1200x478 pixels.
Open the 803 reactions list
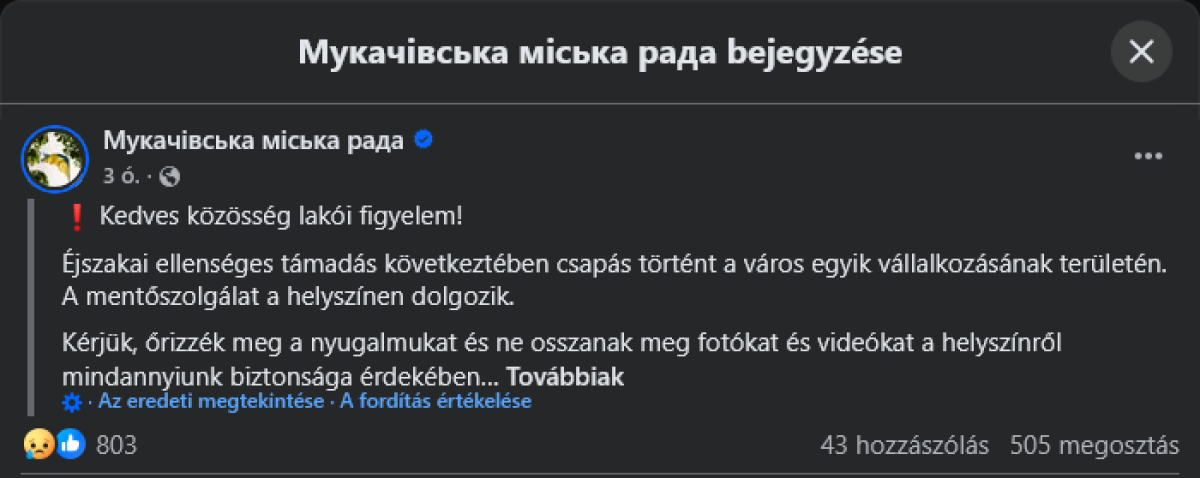[x=116, y=445]
